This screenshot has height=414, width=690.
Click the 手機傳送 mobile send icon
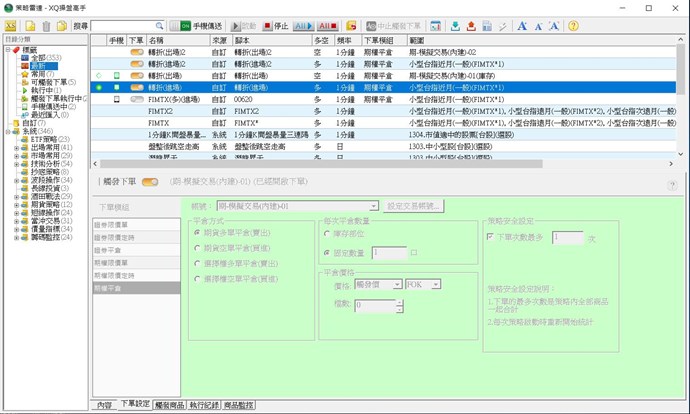(175, 25)
